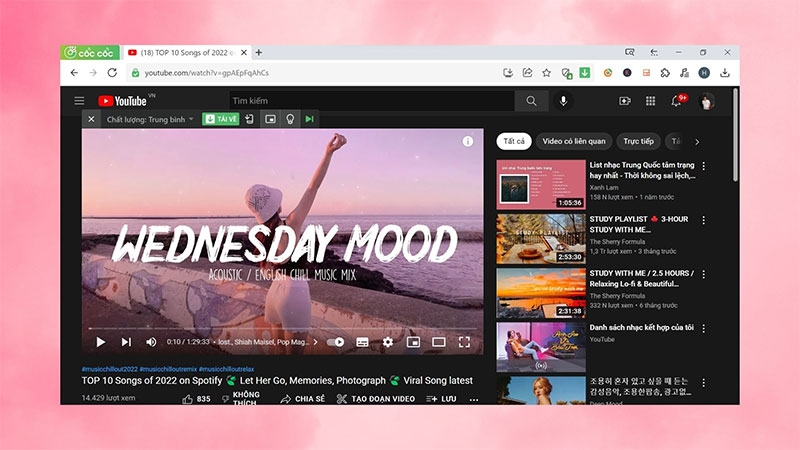The image size is (800, 450).
Task: Like the video with 835 likes
Action: tap(196, 399)
